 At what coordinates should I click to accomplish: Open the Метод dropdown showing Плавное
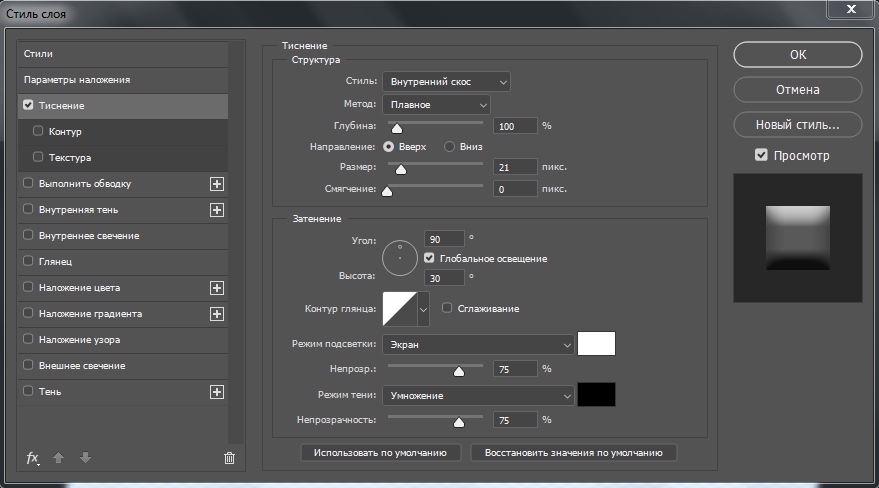pyautogui.click(x=436, y=105)
